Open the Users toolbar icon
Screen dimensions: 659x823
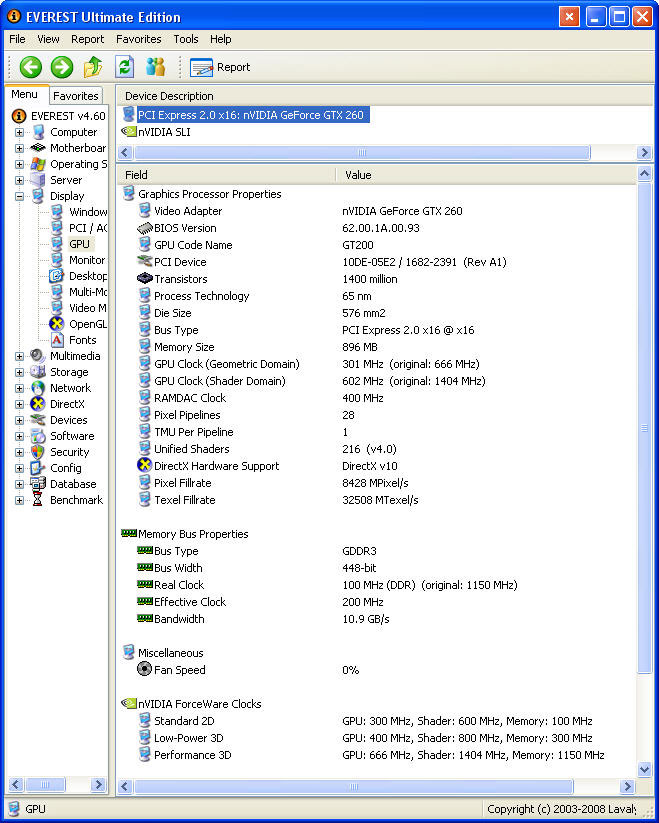pyautogui.click(x=155, y=67)
